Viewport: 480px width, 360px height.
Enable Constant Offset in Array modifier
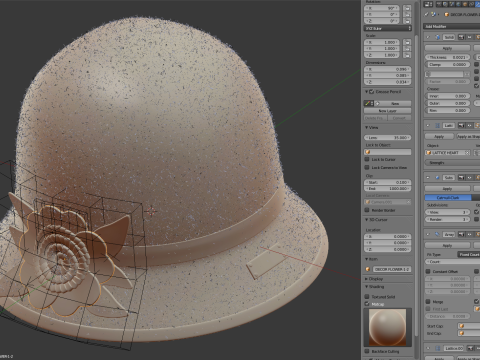[428, 271]
